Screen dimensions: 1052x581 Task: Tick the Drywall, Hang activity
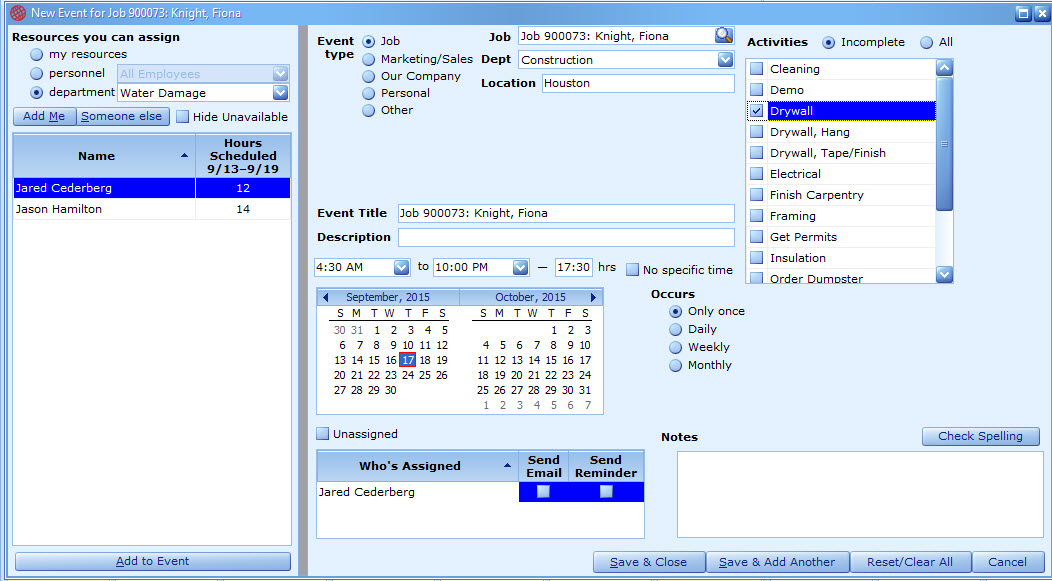(757, 132)
